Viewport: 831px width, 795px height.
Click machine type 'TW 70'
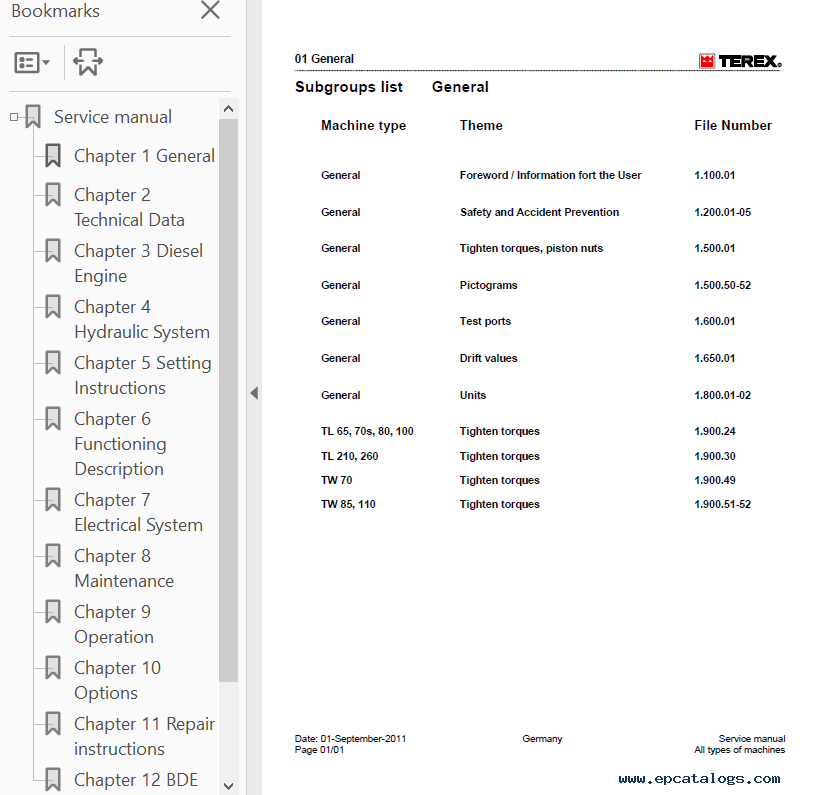point(336,480)
